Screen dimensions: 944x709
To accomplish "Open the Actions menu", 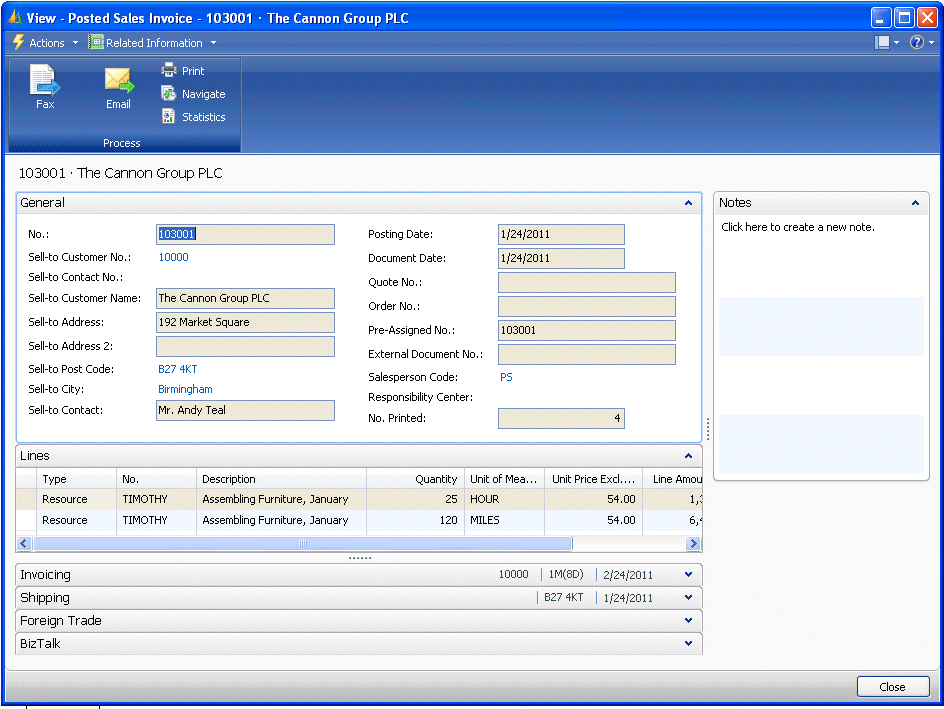I will click(x=46, y=43).
